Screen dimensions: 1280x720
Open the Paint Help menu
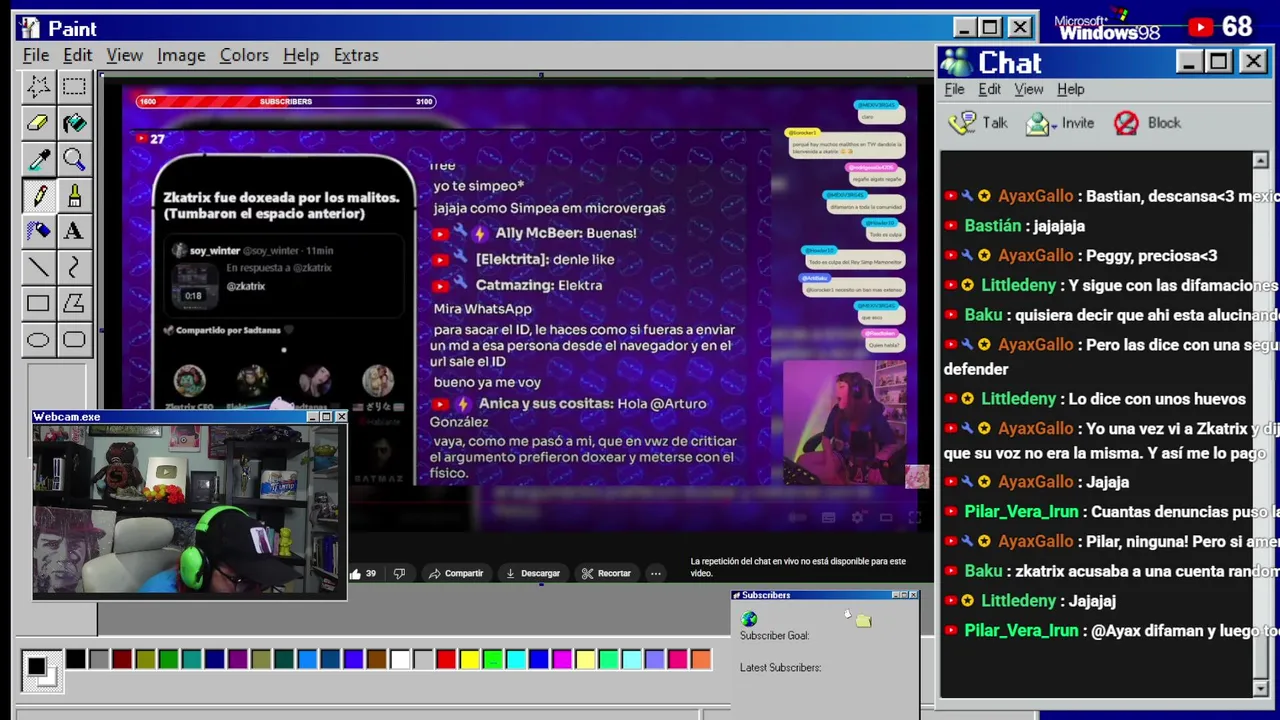pyautogui.click(x=300, y=55)
